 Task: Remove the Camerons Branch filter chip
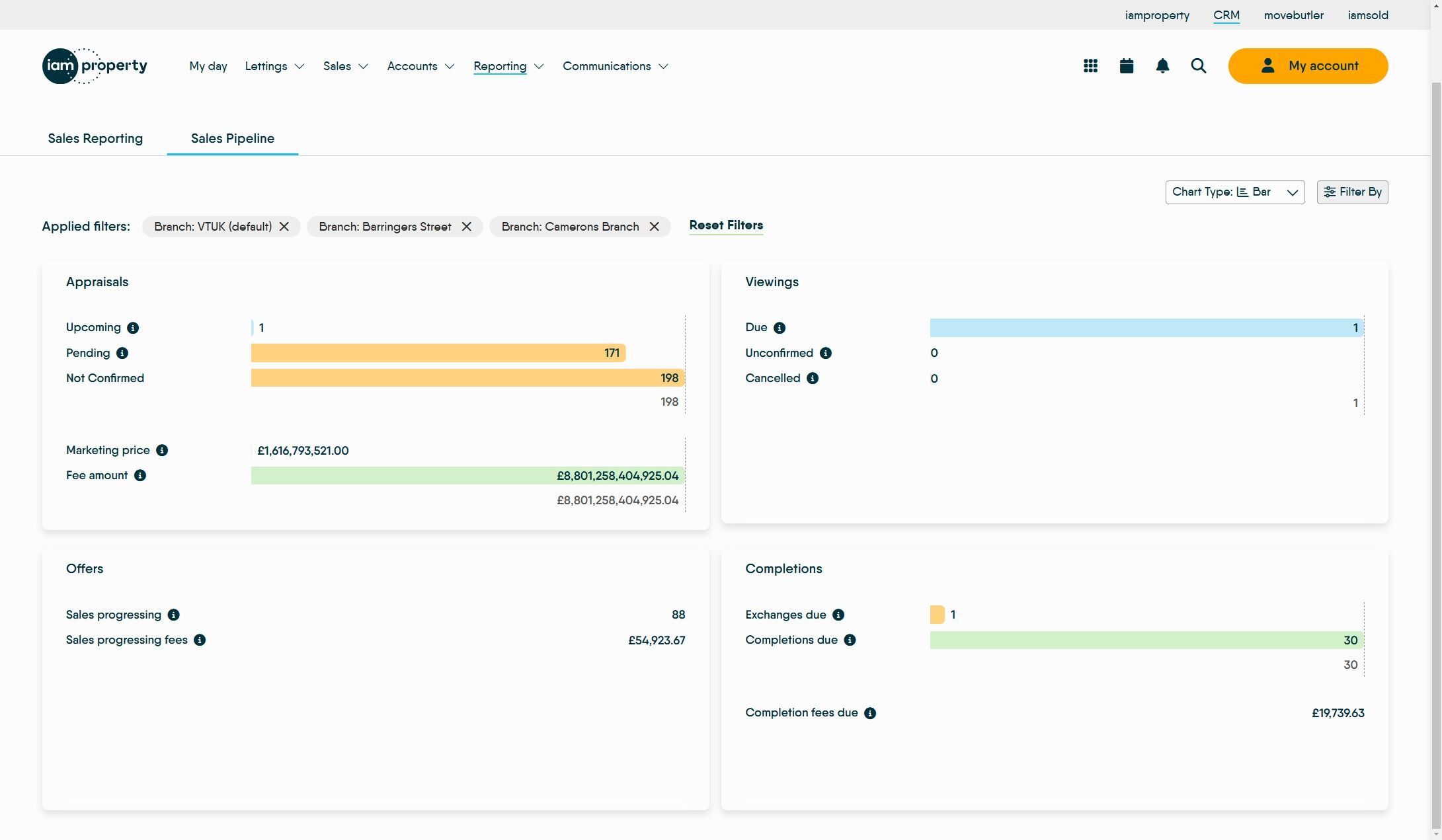pos(655,227)
